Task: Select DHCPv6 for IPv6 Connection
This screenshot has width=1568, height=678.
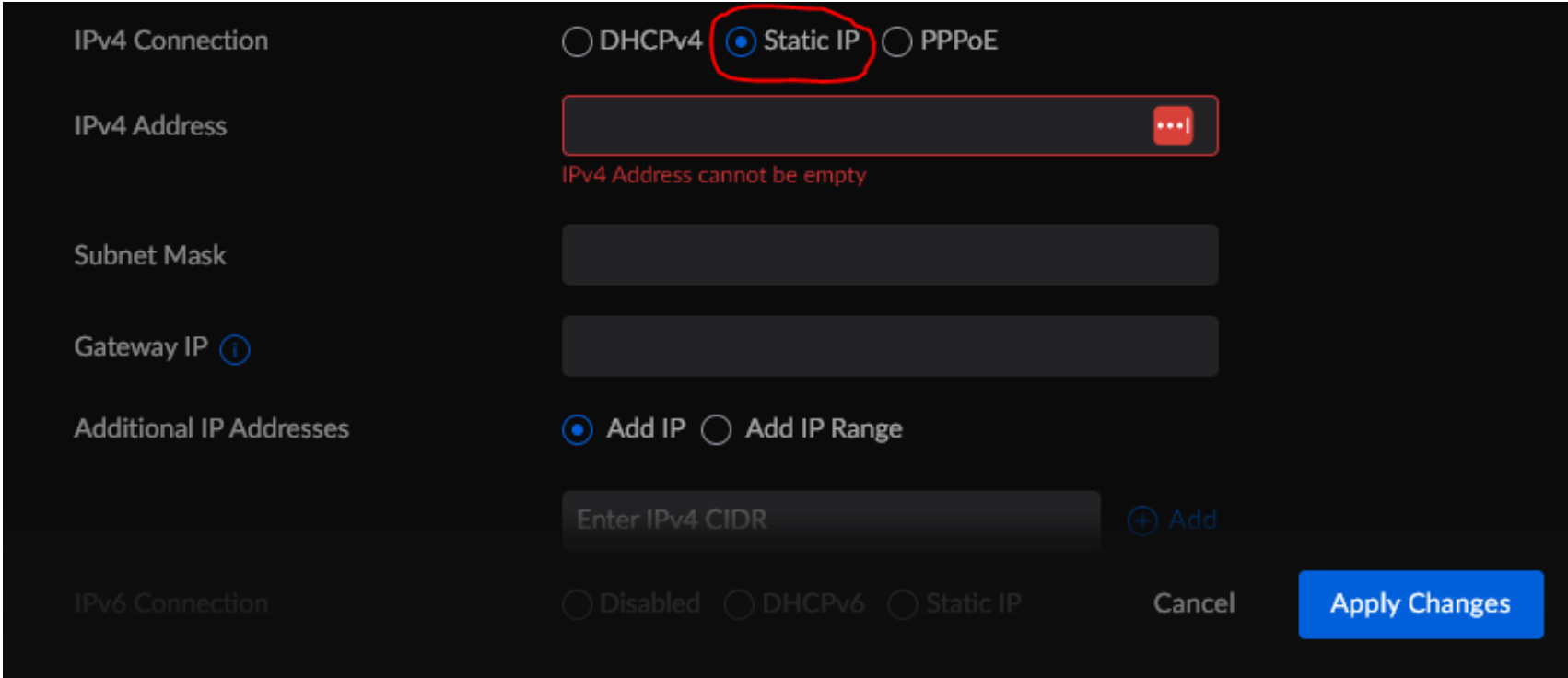Action: [739, 604]
